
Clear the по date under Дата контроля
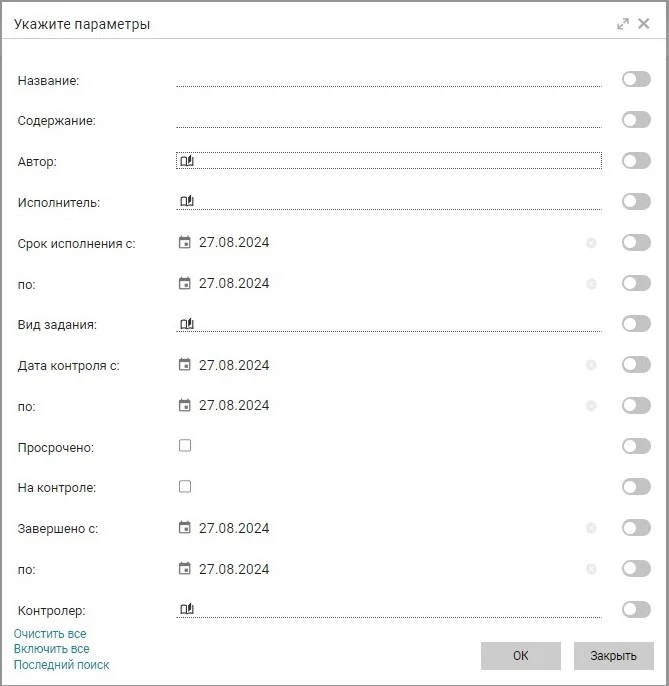(x=591, y=406)
